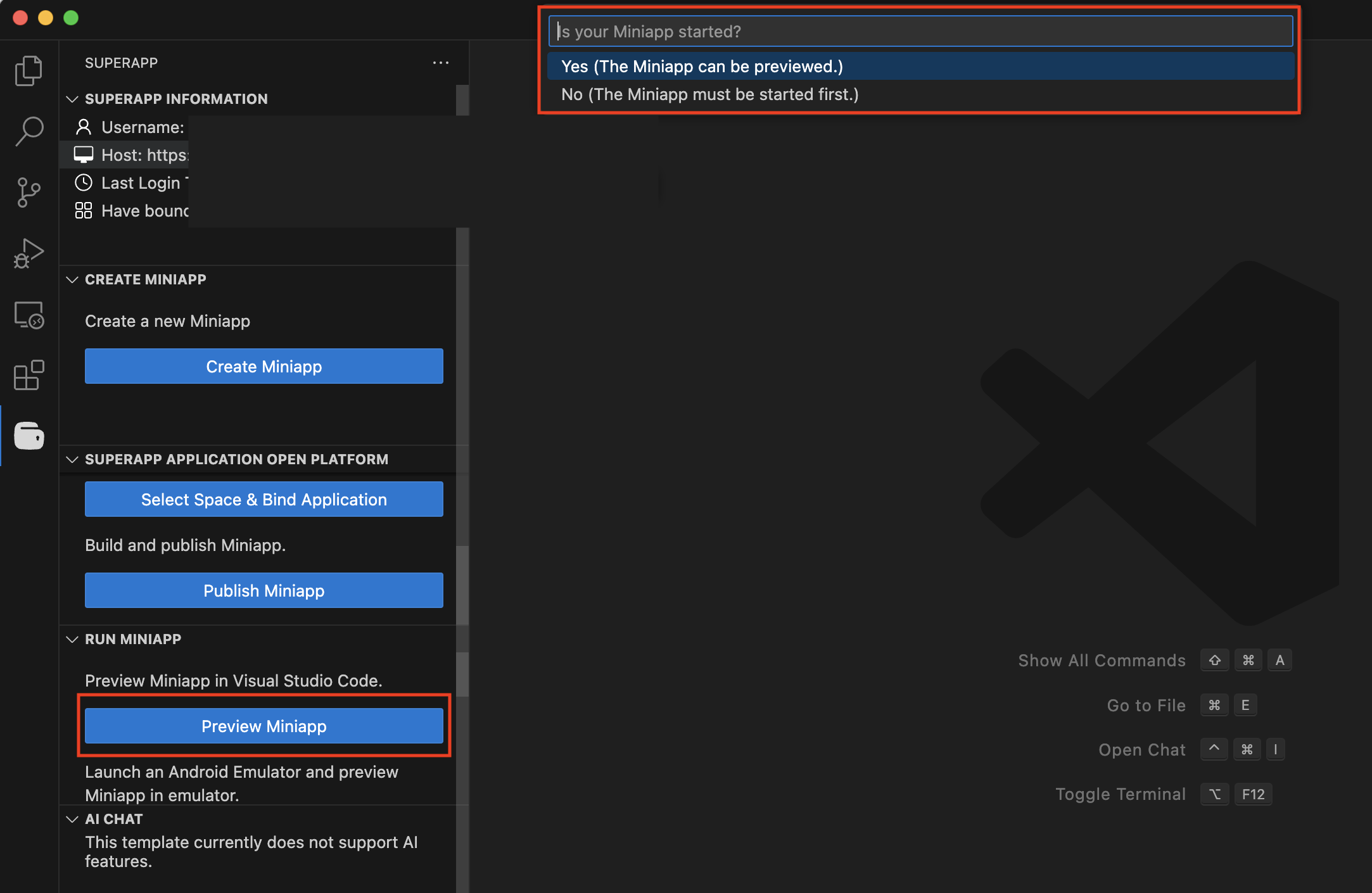Click the F12 key hint
The image size is (1372, 893).
1253,794
